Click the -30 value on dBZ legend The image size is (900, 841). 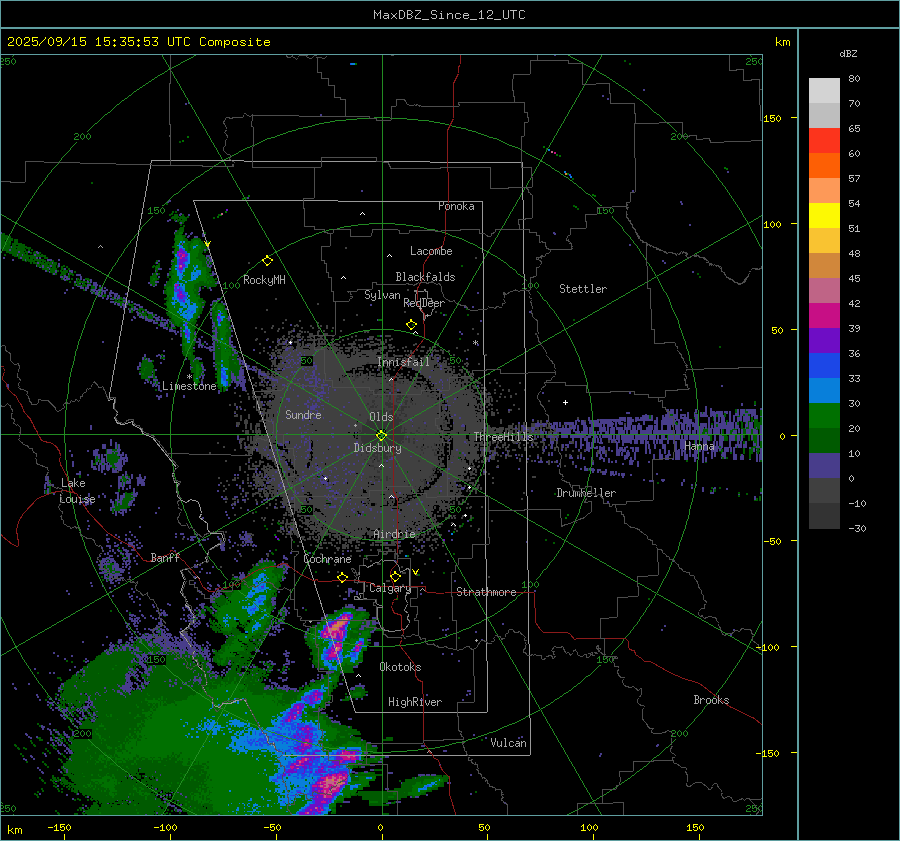point(857,529)
